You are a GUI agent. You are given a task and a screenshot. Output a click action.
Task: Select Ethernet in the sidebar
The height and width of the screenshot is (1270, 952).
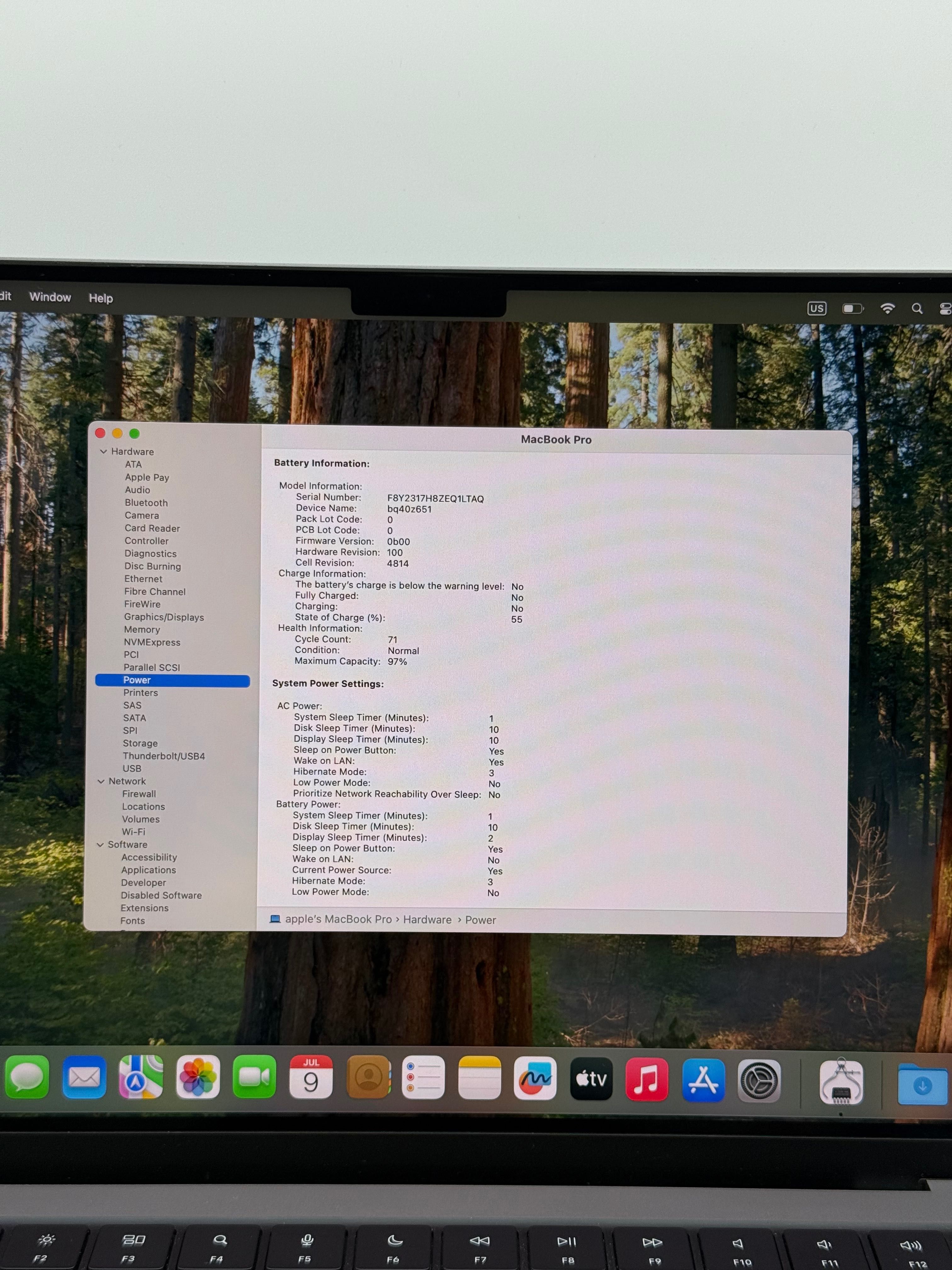[144, 579]
